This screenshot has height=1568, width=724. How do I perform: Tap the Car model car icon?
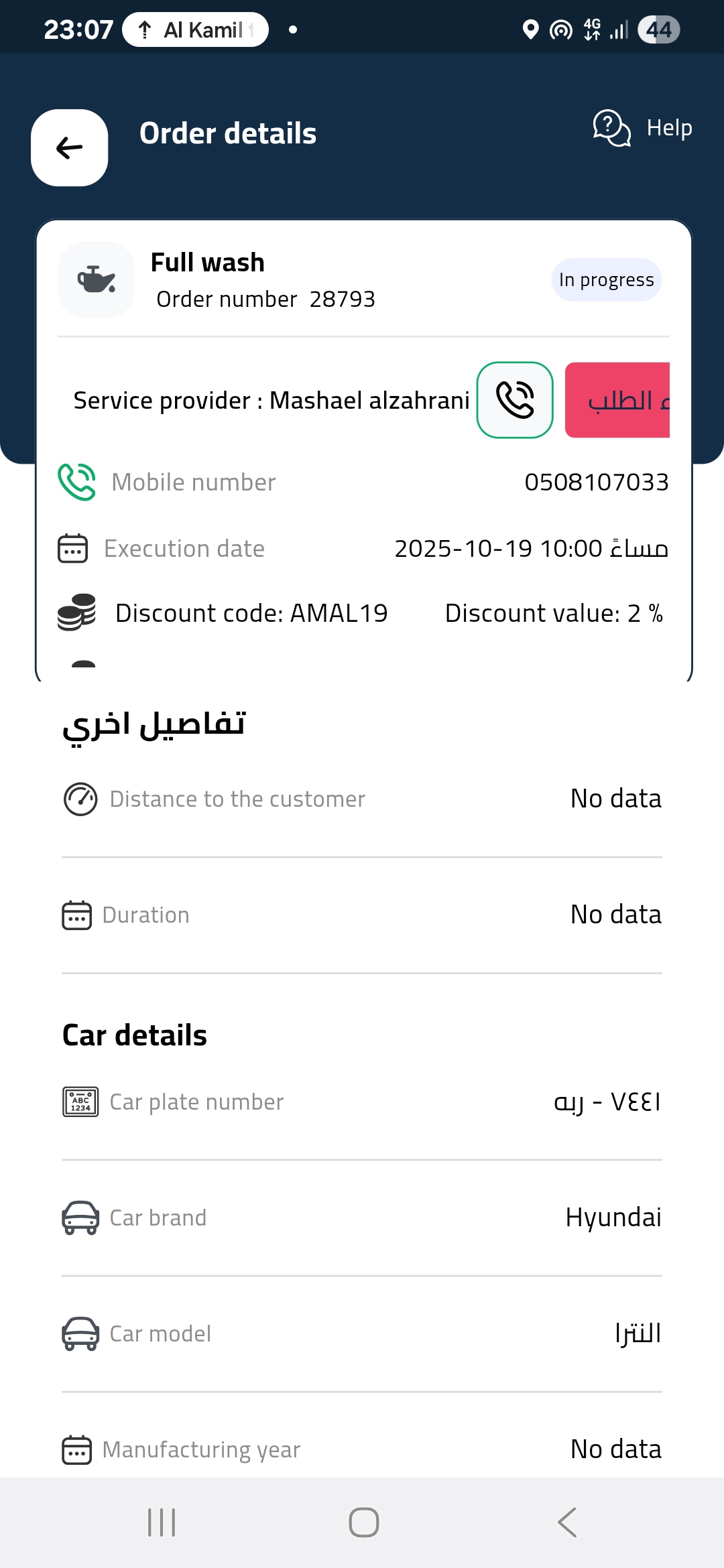(x=80, y=1333)
